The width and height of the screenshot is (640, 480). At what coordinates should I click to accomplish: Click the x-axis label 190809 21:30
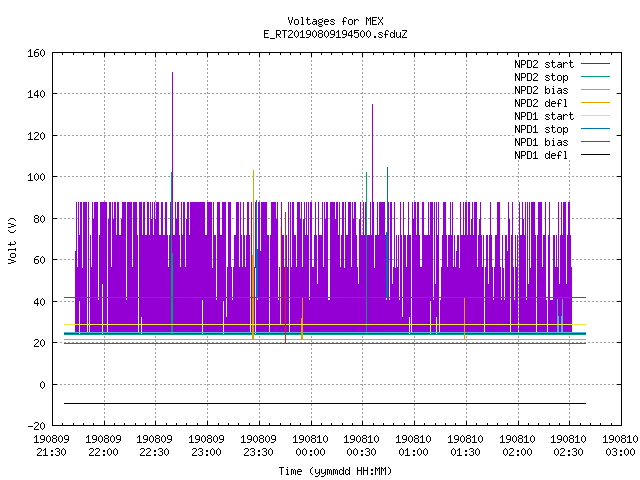(51, 446)
